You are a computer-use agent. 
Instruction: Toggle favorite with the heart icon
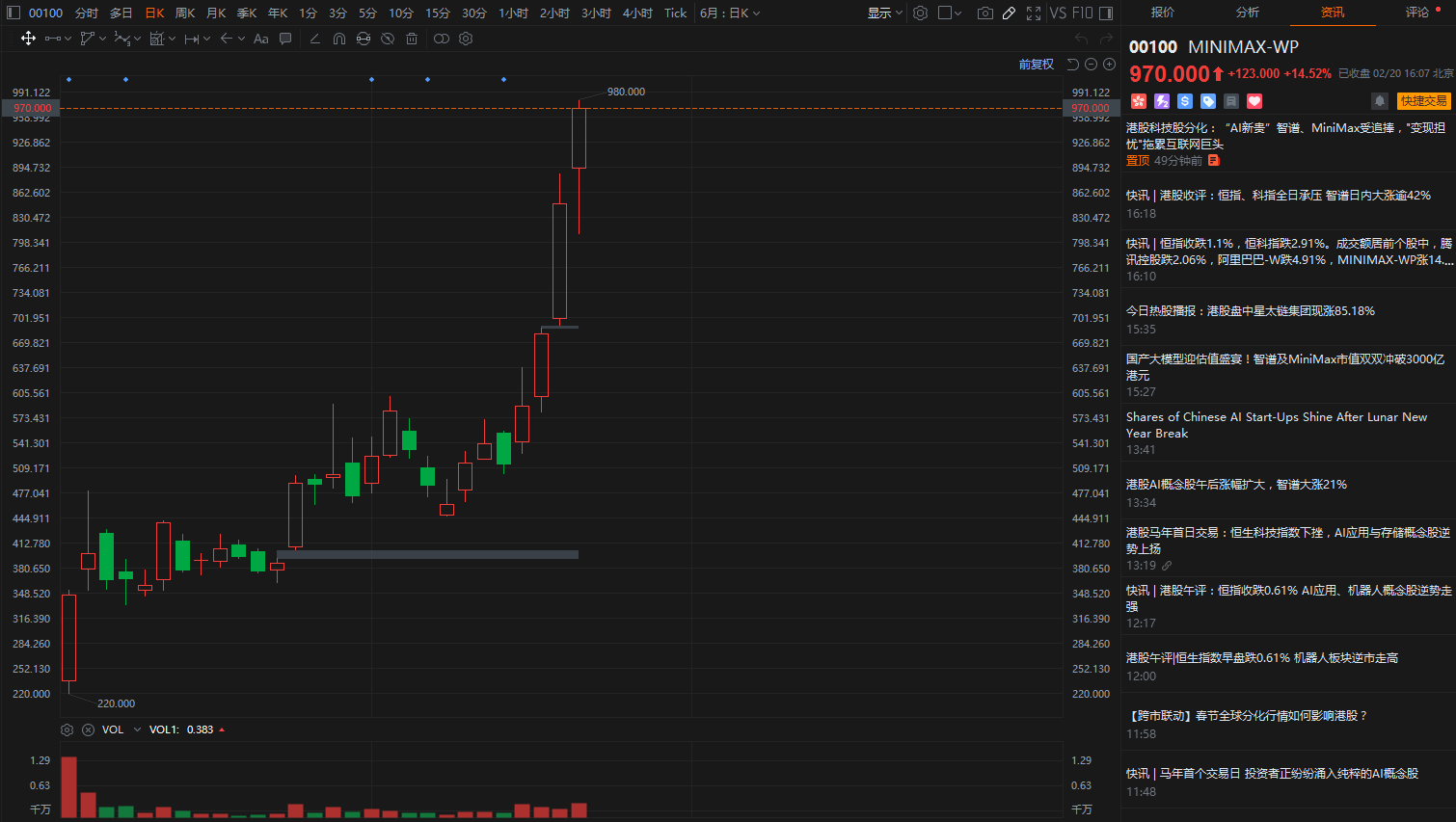tap(1254, 100)
